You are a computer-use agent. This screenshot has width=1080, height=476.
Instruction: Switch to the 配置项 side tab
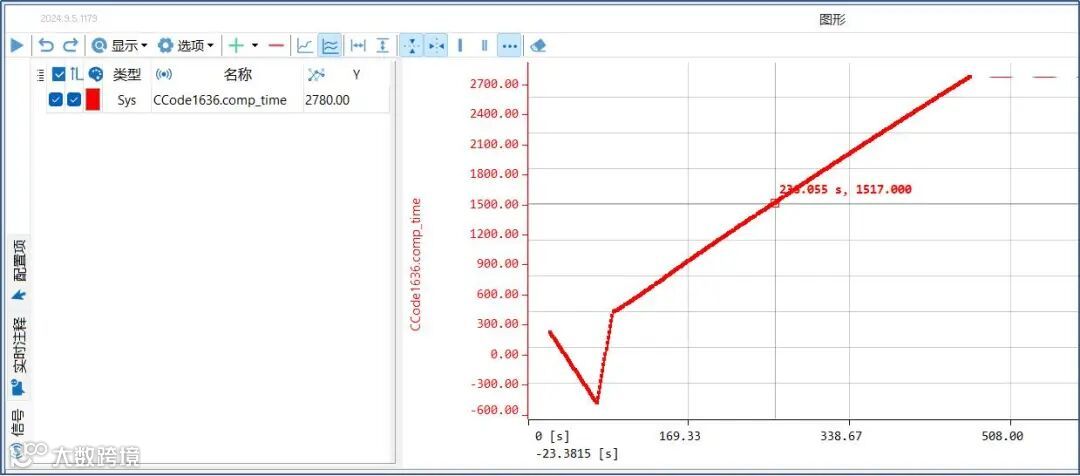[x=19, y=270]
